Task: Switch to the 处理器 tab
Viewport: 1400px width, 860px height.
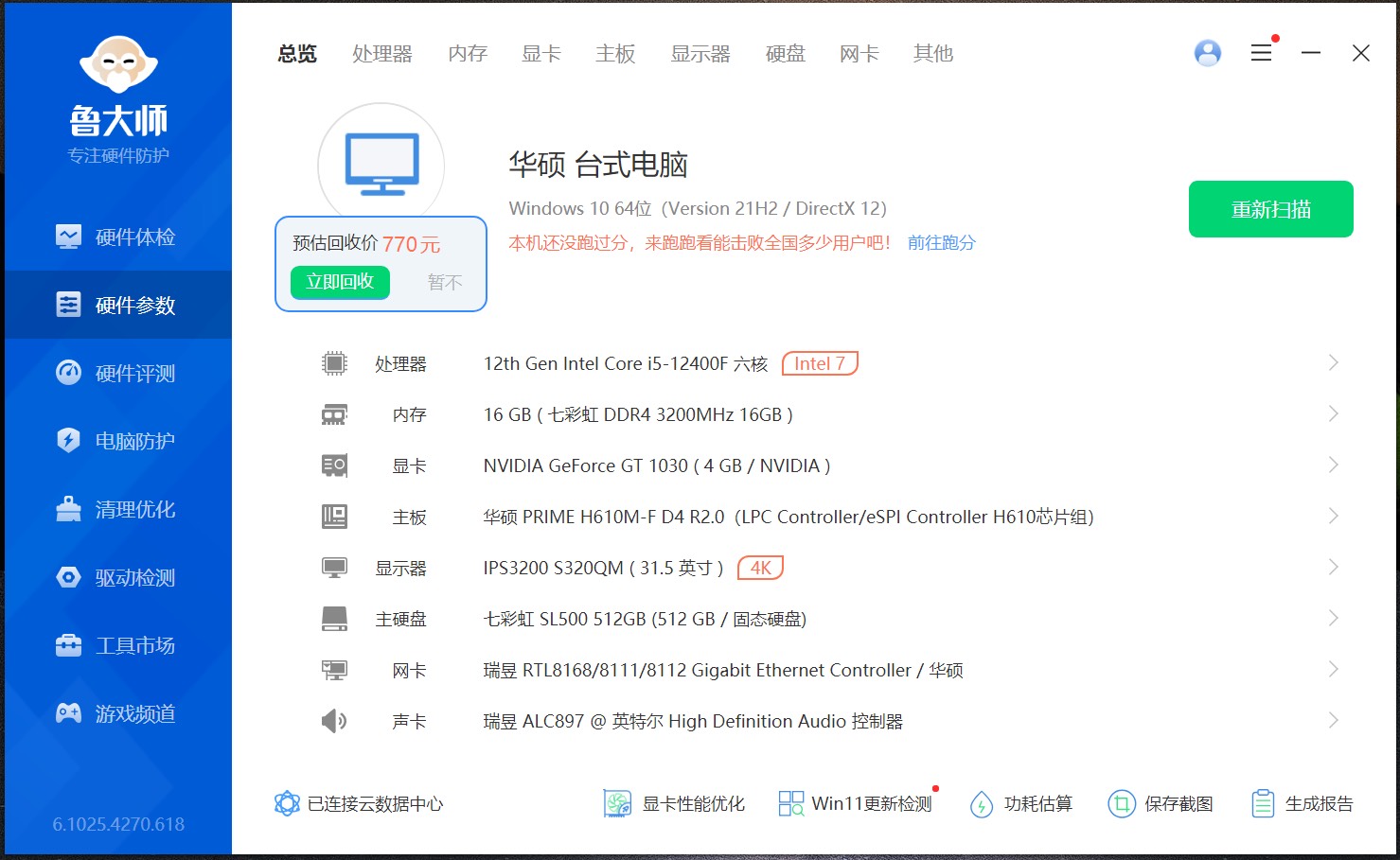Action: (382, 54)
